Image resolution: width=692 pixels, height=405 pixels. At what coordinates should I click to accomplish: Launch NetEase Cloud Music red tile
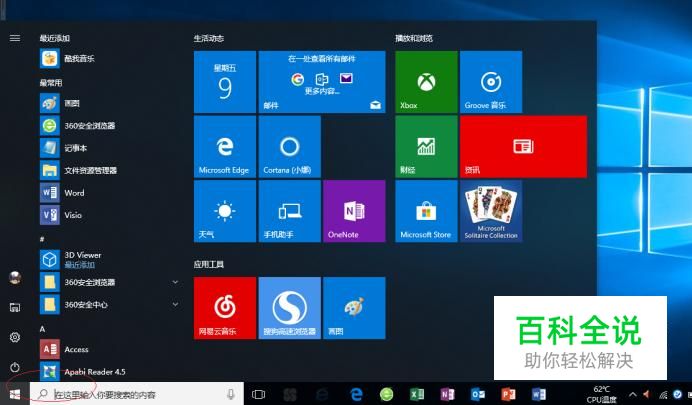tap(224, 308)
